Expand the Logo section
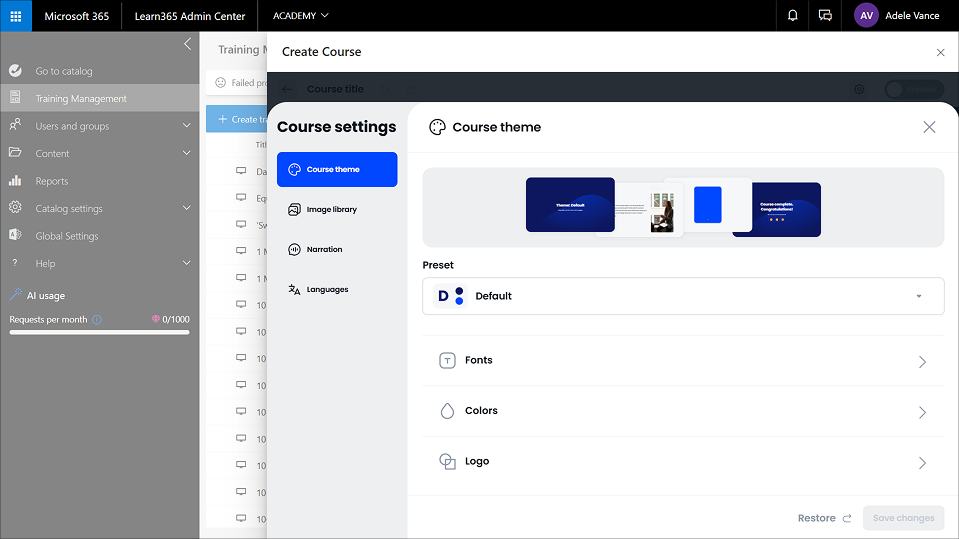959x539 pixels. (x=683, y=462)
